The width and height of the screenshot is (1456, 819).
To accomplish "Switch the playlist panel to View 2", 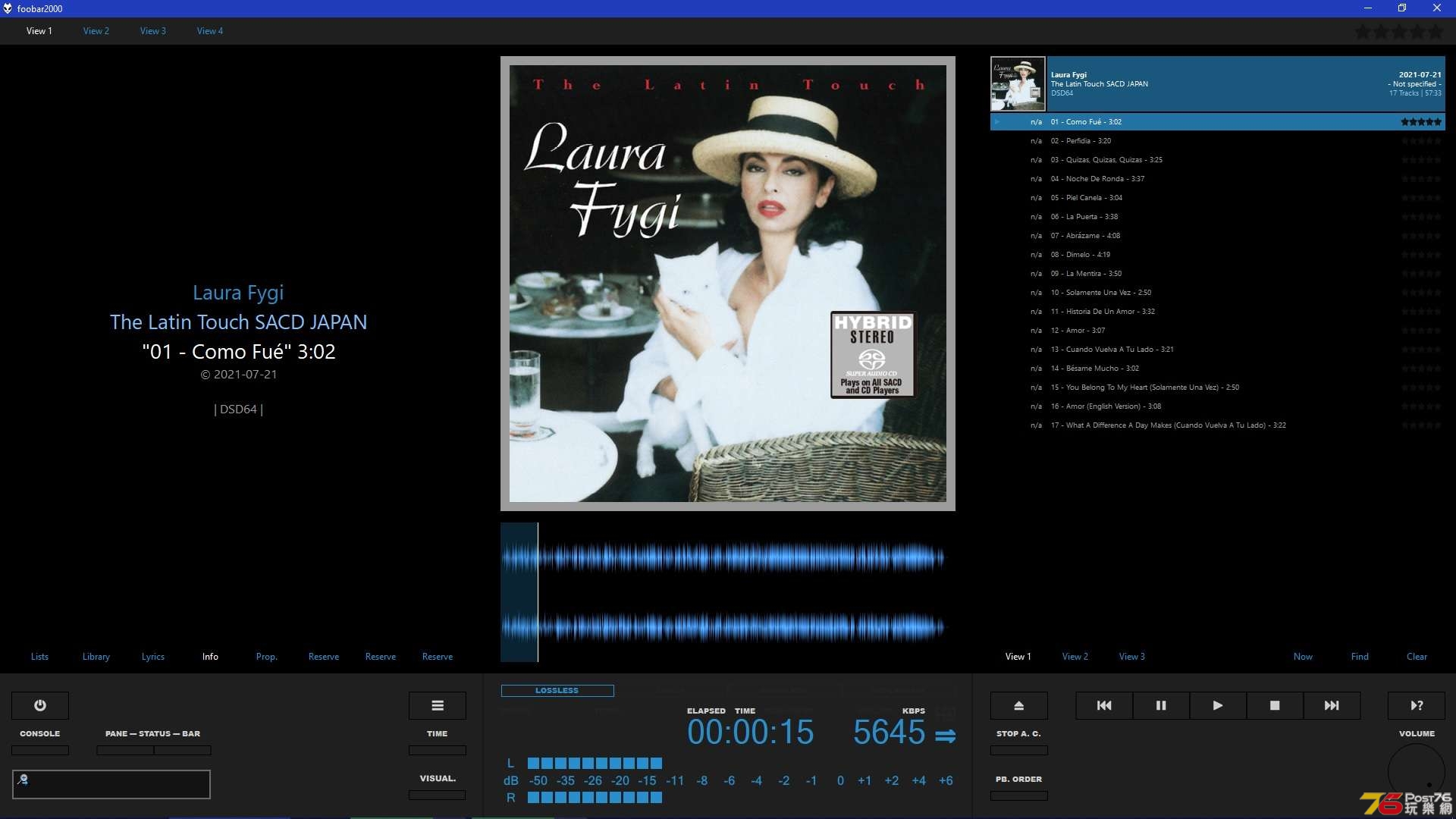I will pyautogui.click(x=1075, y=657).
